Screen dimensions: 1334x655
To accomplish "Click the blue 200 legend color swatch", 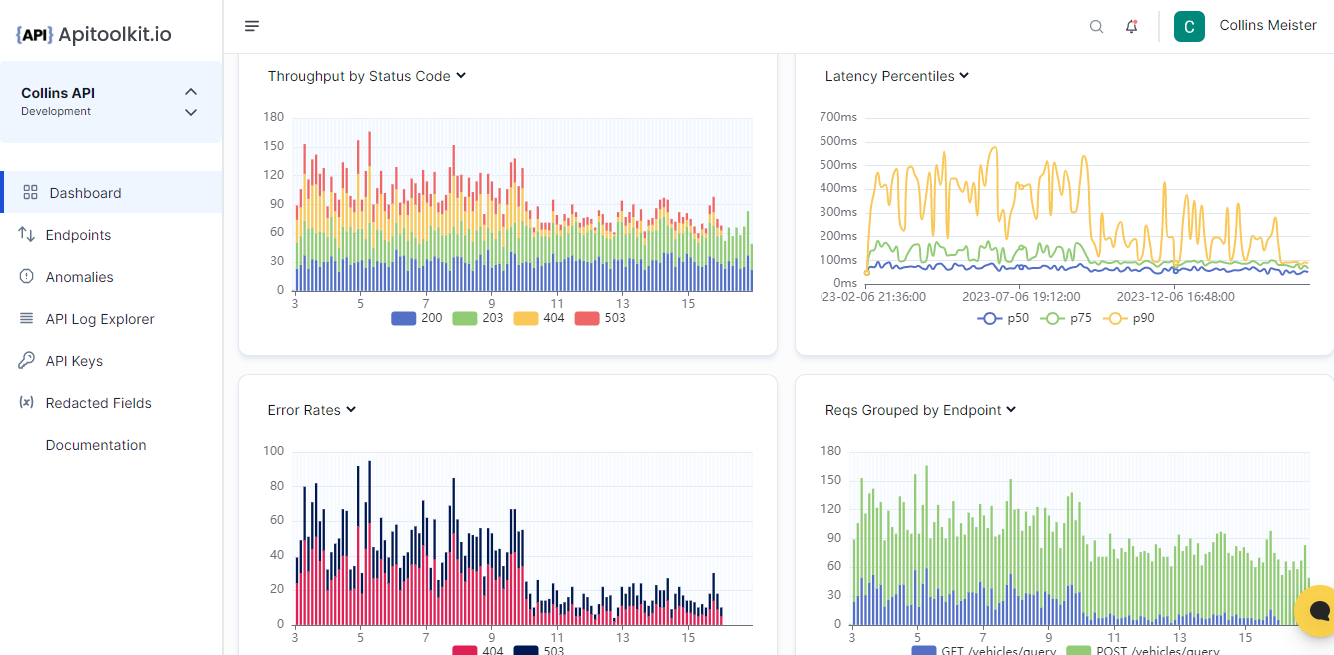I will 402,318.
